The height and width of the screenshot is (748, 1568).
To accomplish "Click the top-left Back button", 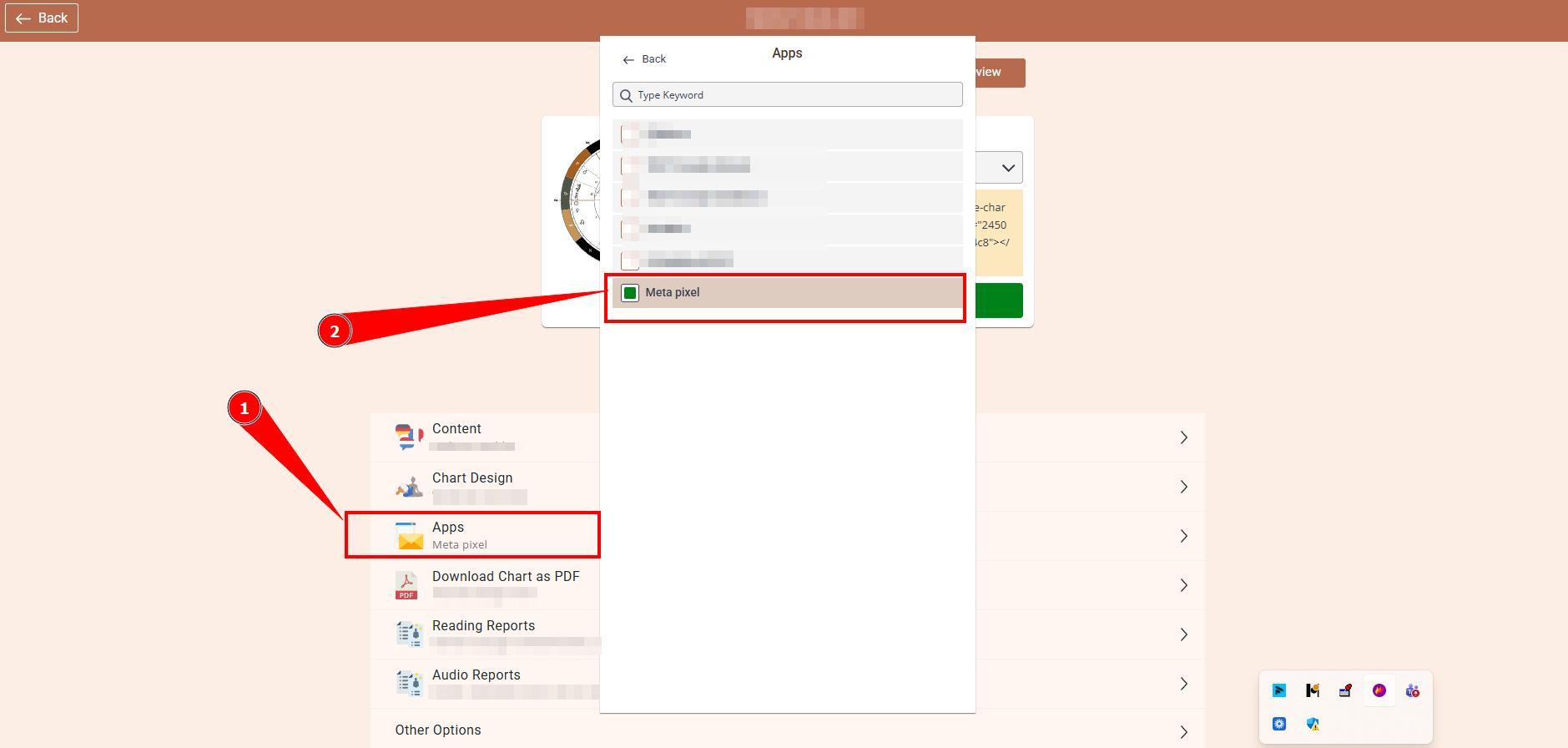I will coord(42,18).
